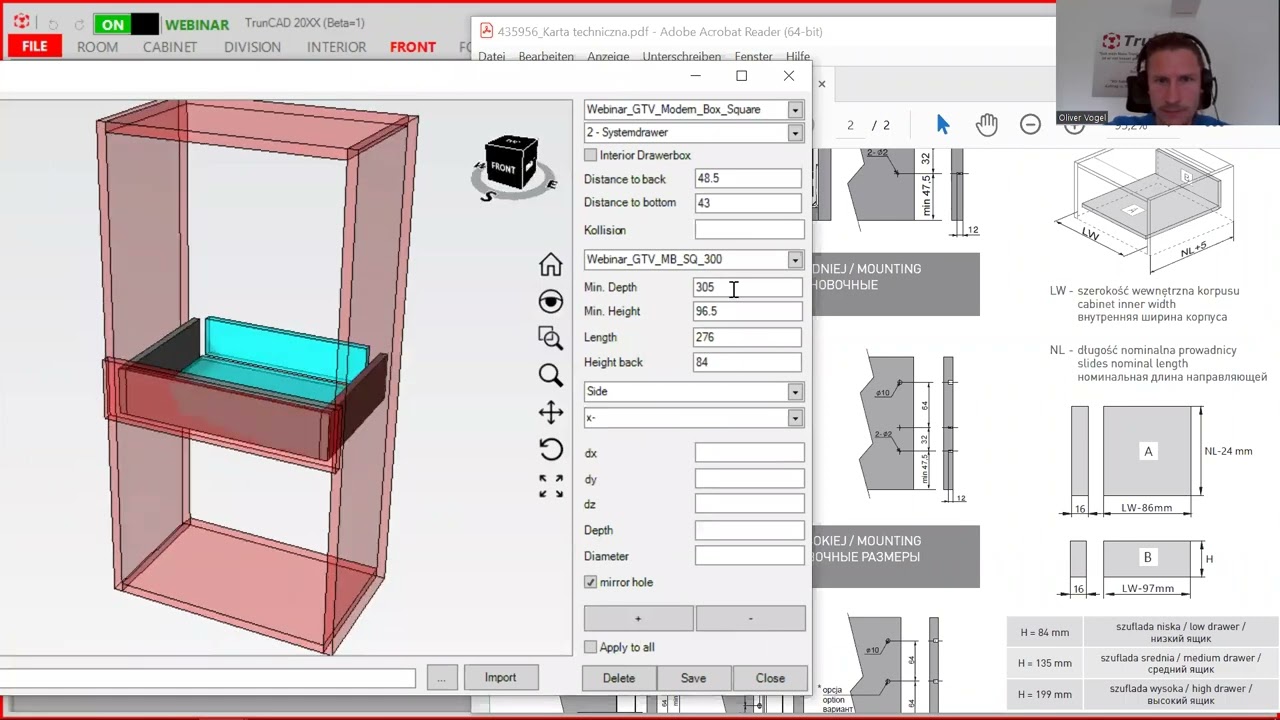This screenshot has height=720, width=1280.
Task: Click the Depth input field
Action: [749, 530]
